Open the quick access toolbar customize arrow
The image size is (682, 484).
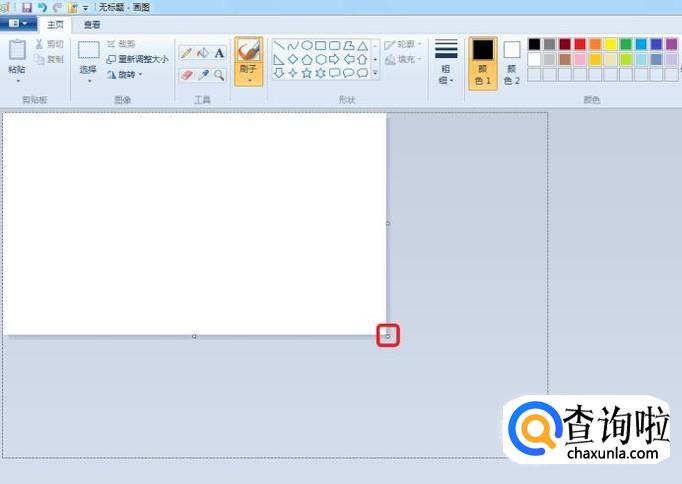click(85, 8)
